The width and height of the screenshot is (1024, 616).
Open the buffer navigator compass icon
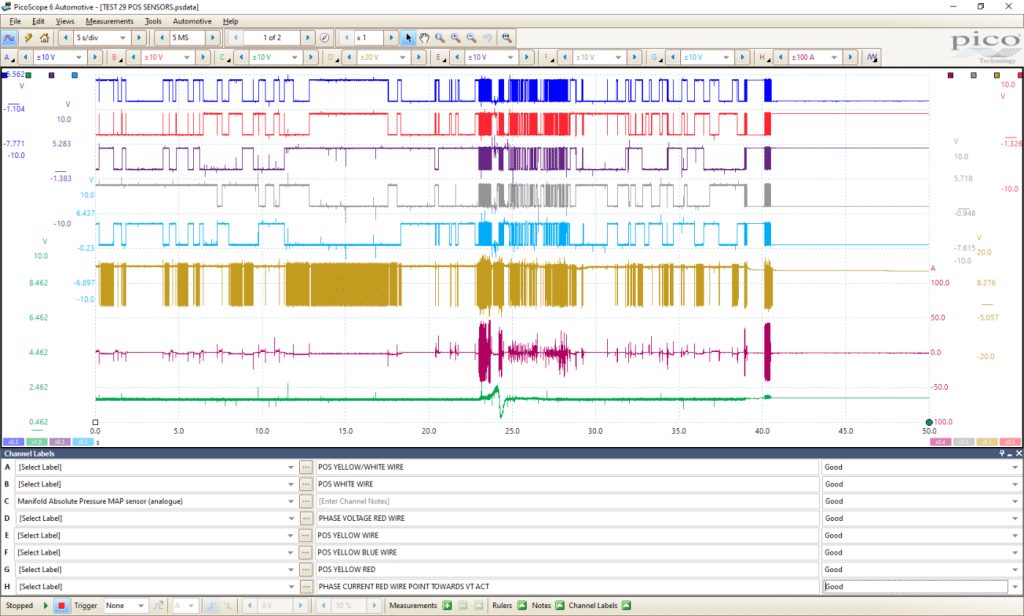325,38
